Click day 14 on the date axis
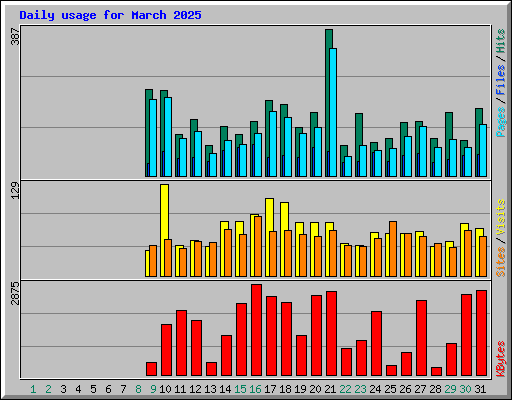This screenshot has height=400, width=512. [225, 389]
